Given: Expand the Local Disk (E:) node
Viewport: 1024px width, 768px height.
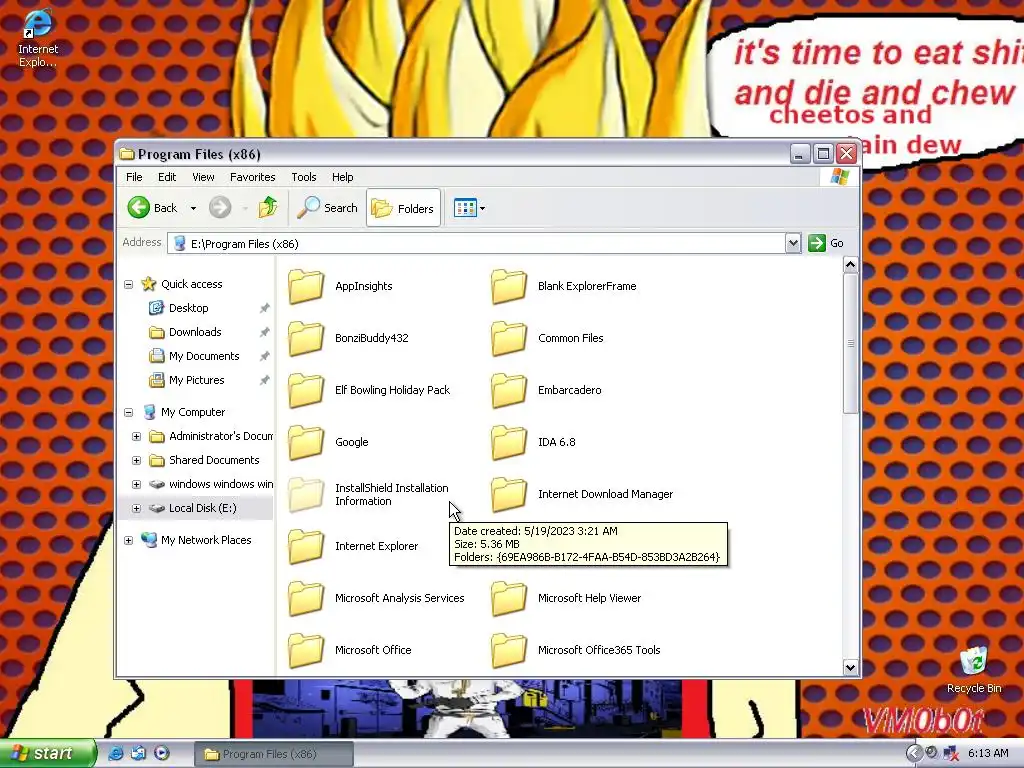Looking at the screenshot, I should pyautogui.click(x=136, y=508).
